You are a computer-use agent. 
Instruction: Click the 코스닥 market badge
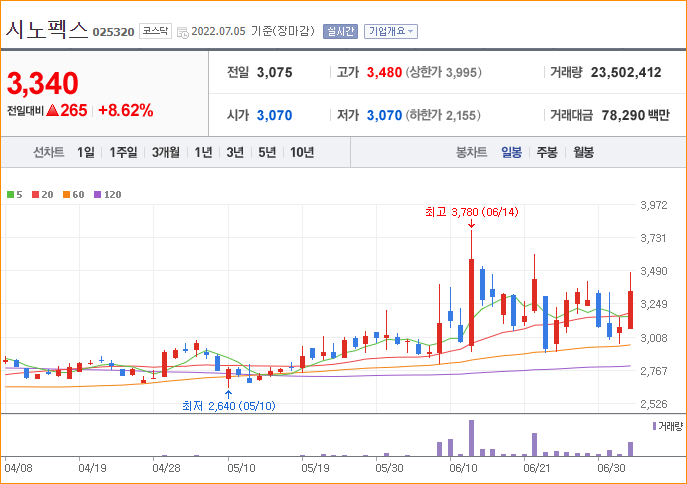pyautogui.click(x=155, y=31)
